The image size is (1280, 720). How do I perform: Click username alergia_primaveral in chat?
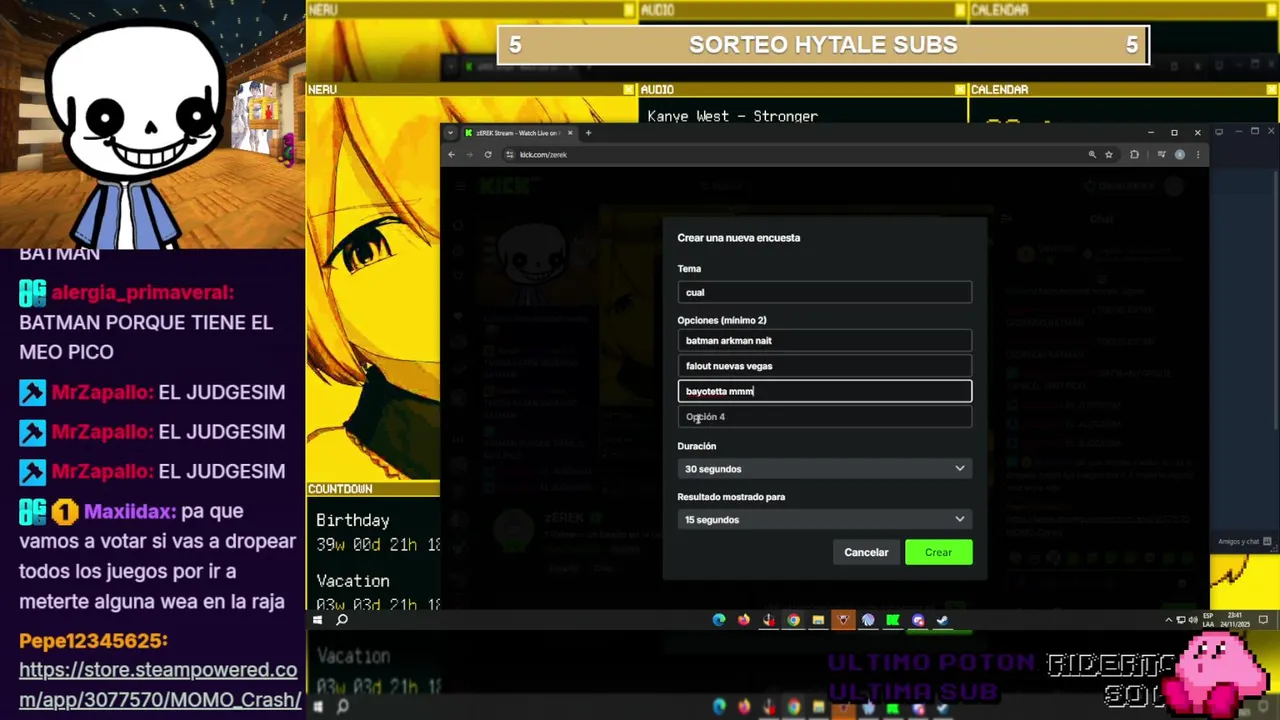coord(142,293)
